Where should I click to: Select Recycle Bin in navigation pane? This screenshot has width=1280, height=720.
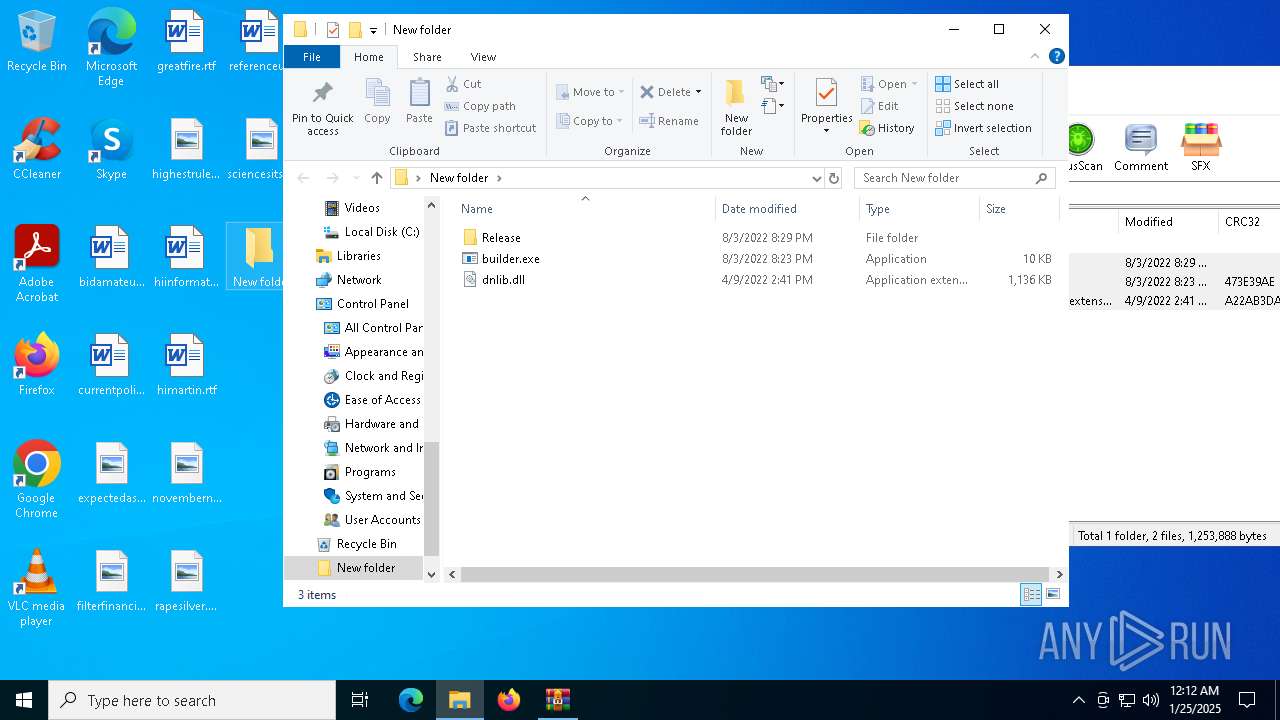coord(356,544)
